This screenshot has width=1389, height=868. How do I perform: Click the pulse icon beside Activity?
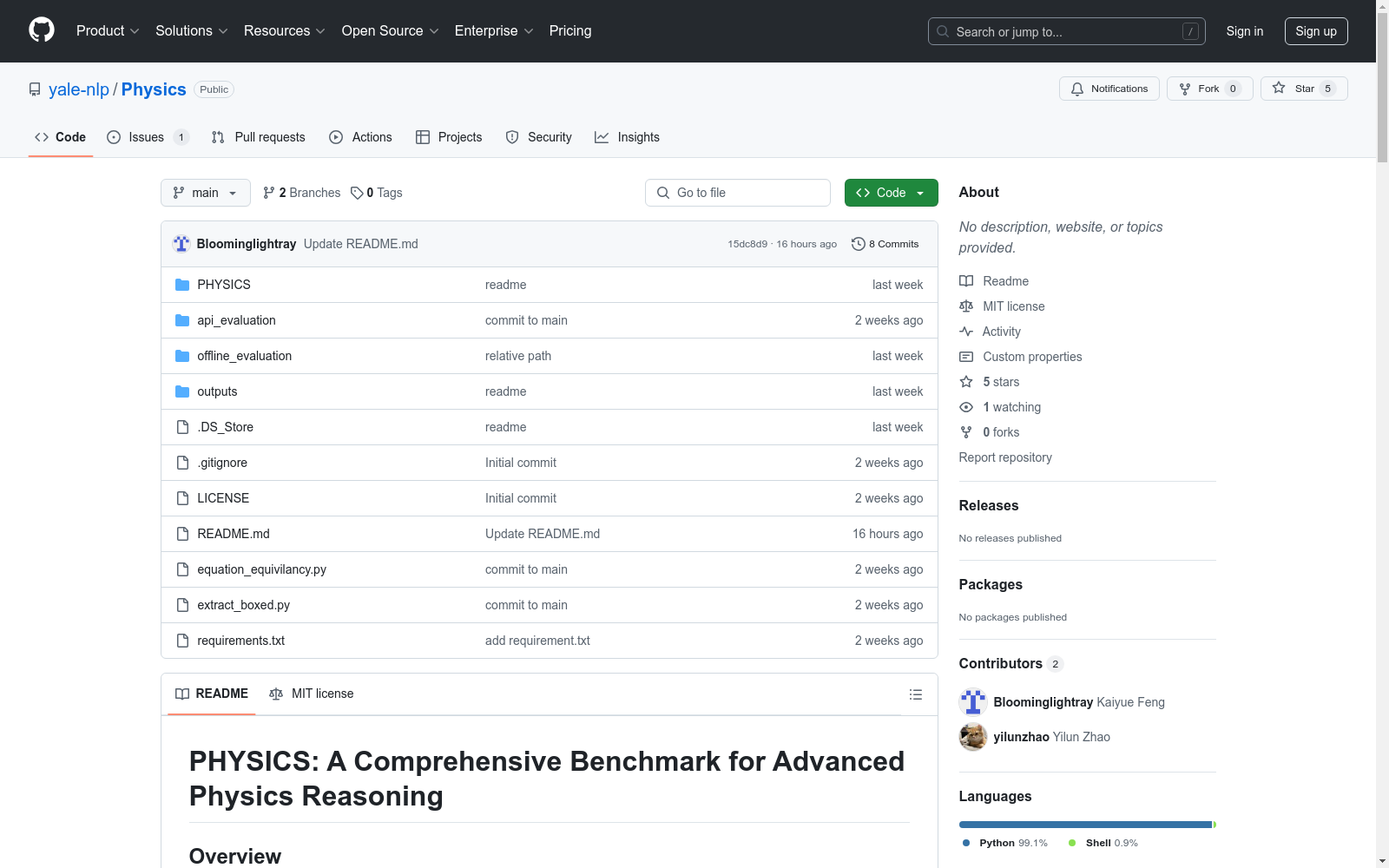coord(966,332)
